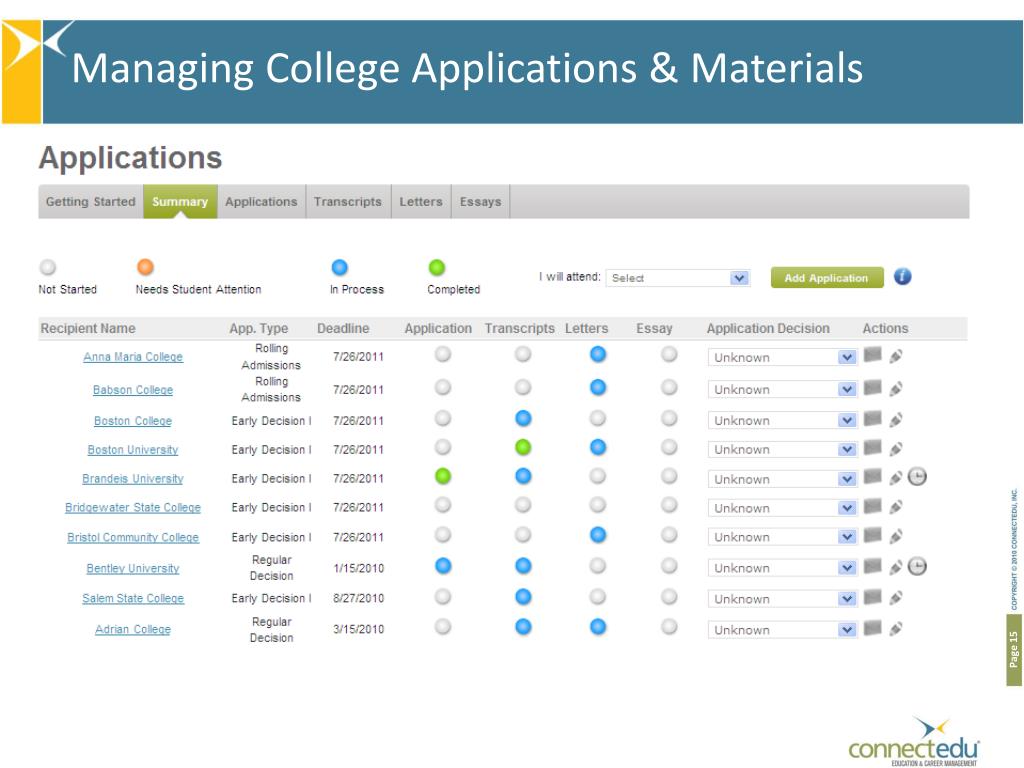The height and width of the screenshot is (768, 1024).
Task: Open Application Decision dropdown for Anna Maria College
Action: click(782, 357)
